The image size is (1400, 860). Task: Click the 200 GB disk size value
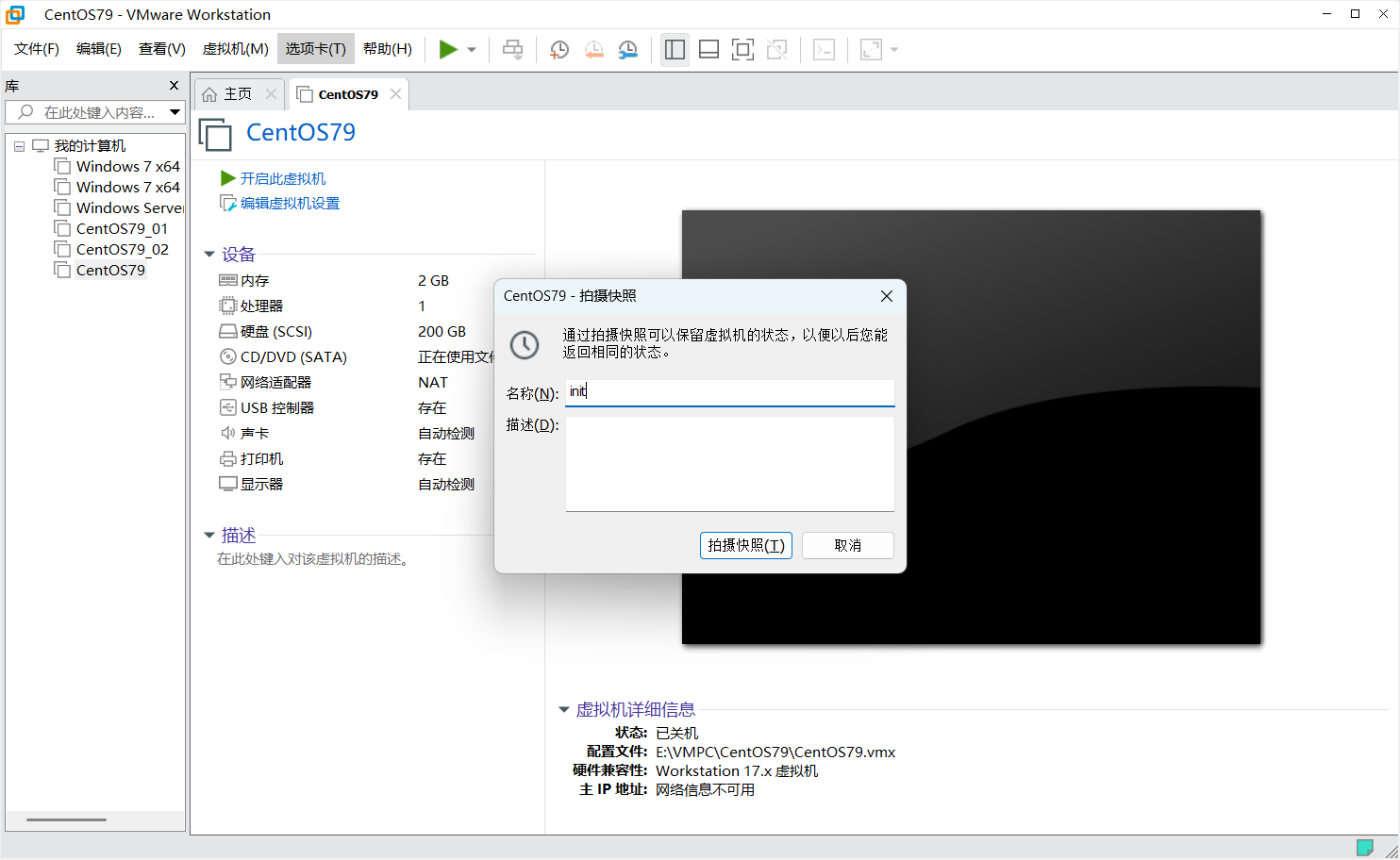[442, 332]
